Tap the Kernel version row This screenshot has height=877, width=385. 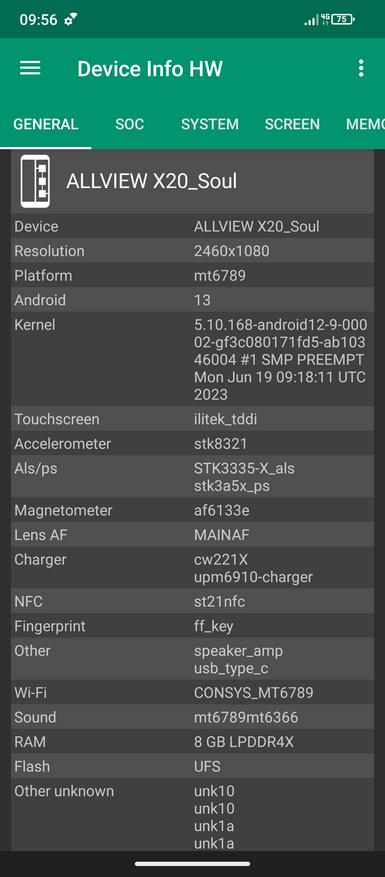point(192,359)
